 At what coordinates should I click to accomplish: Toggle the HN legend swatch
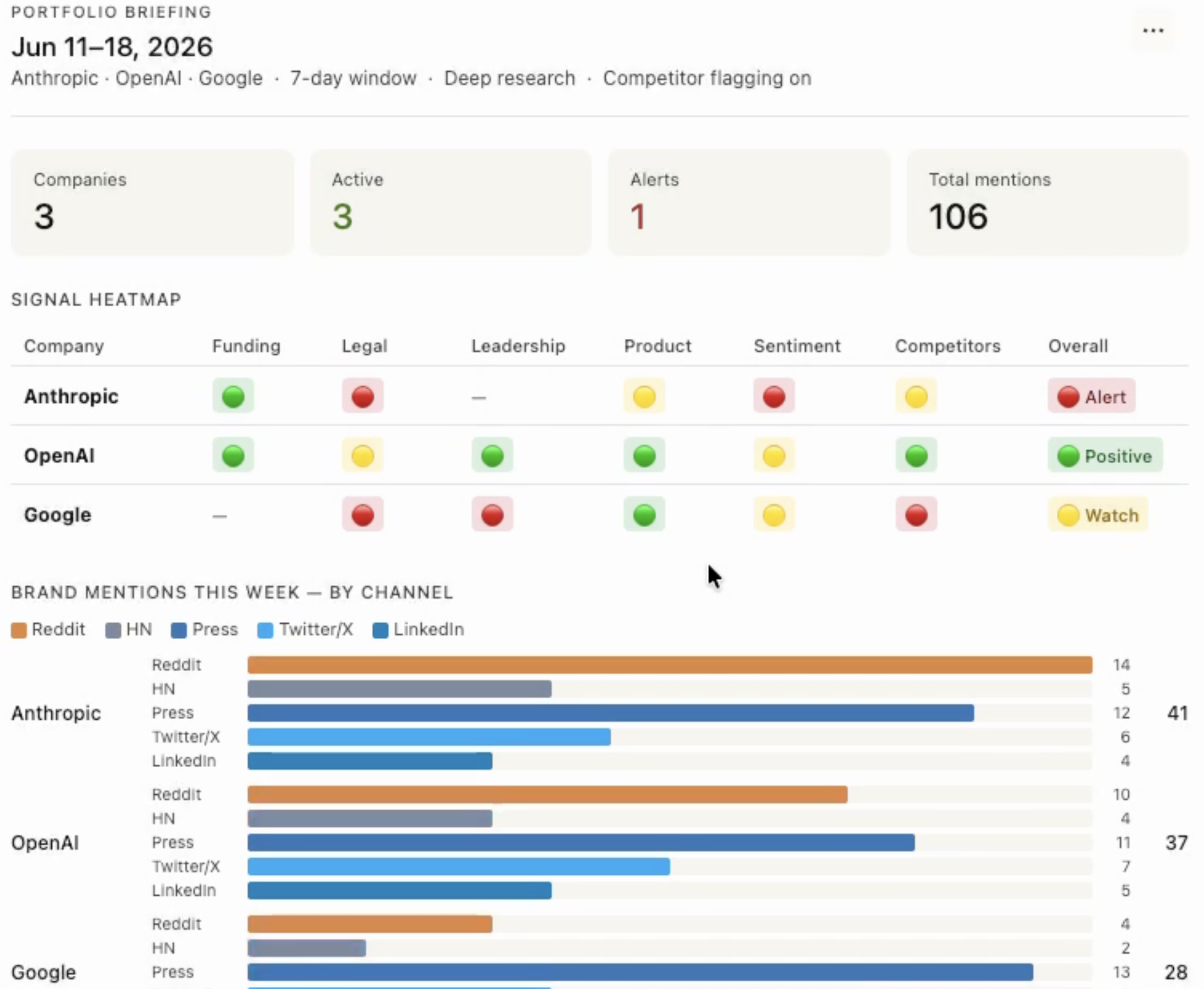click(x=113, y=630)
